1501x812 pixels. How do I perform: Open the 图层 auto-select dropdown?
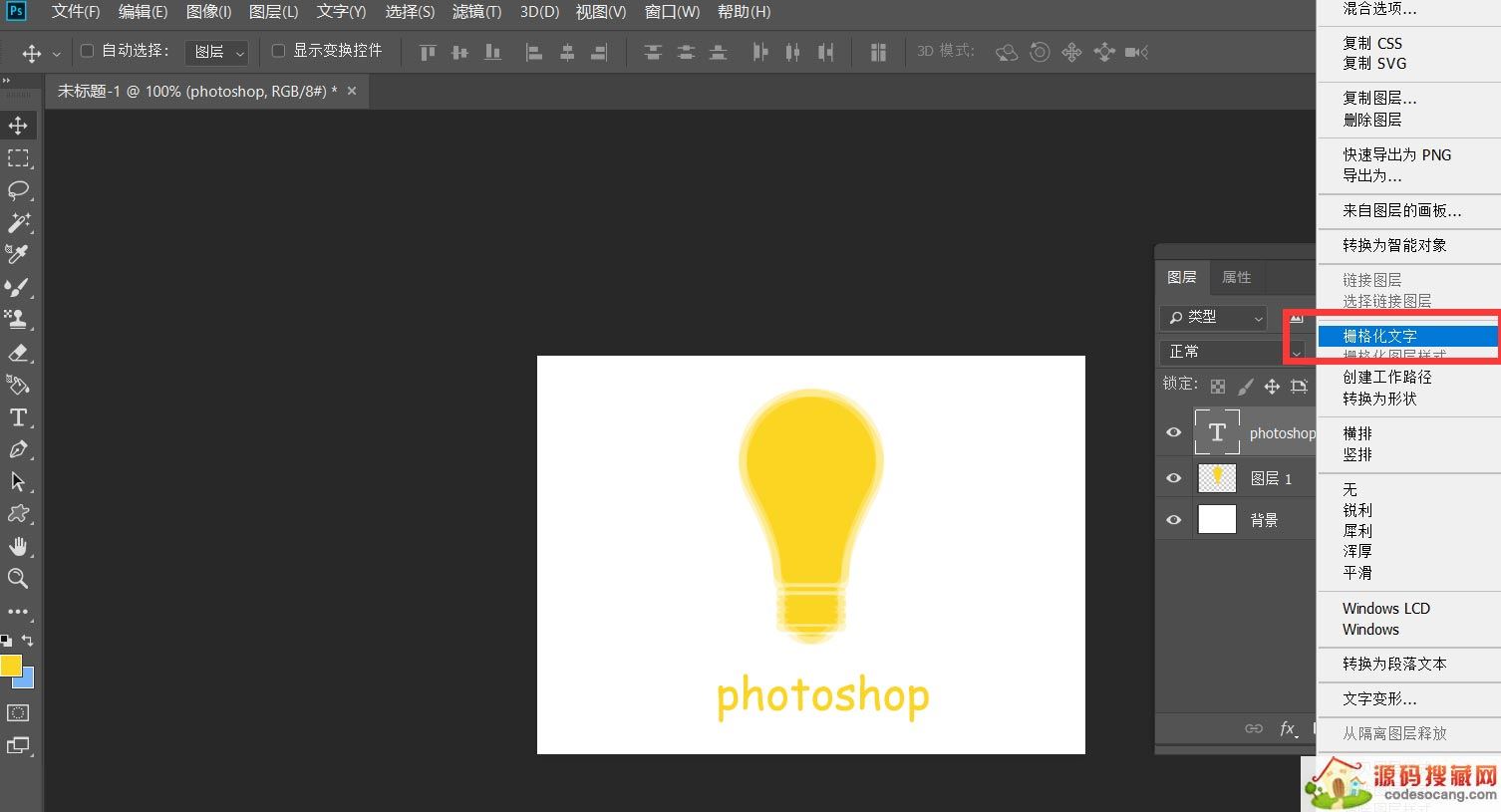[217, 52]
